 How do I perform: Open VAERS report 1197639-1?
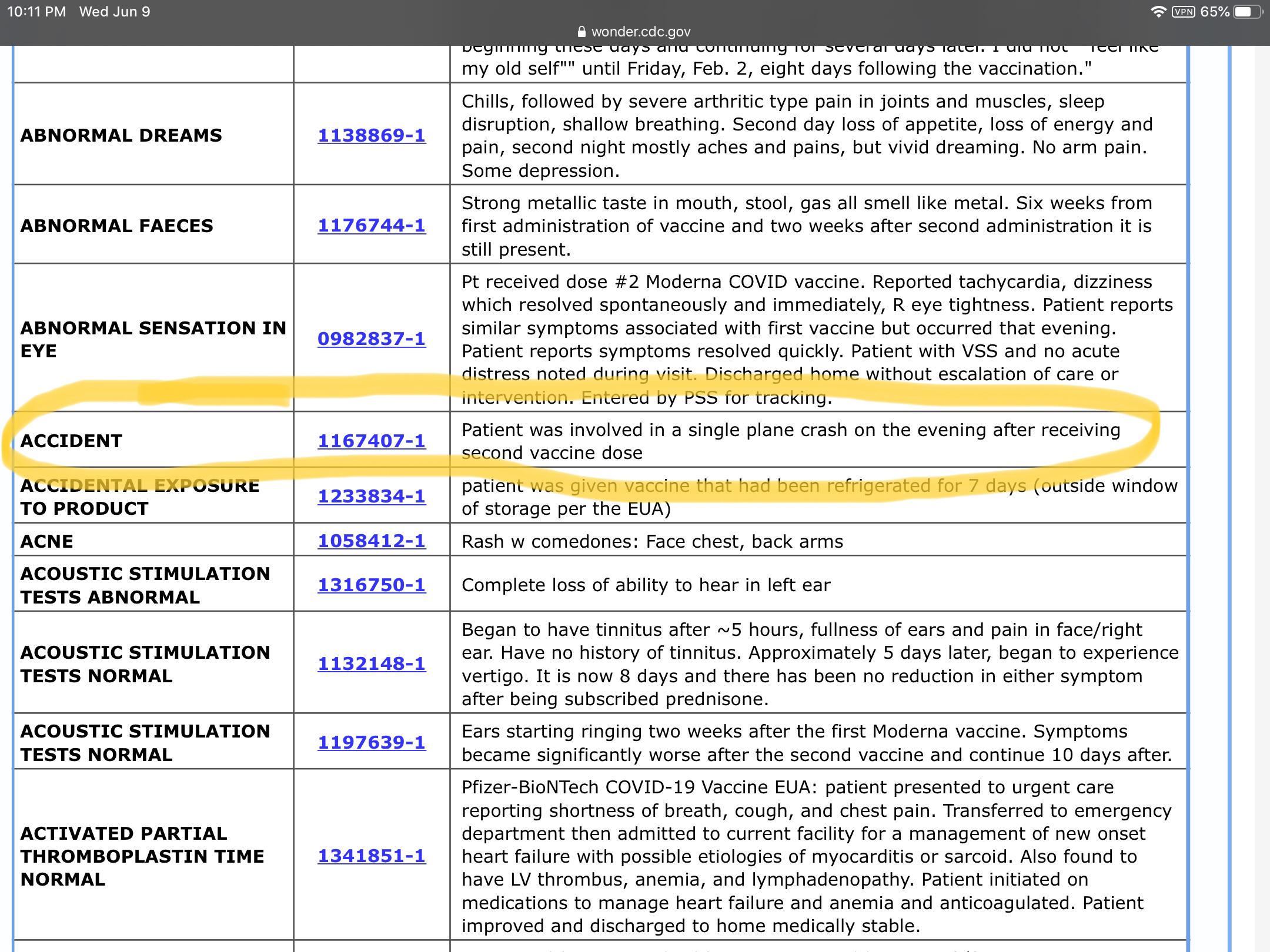pyautogui.click(x=372, y=742)
